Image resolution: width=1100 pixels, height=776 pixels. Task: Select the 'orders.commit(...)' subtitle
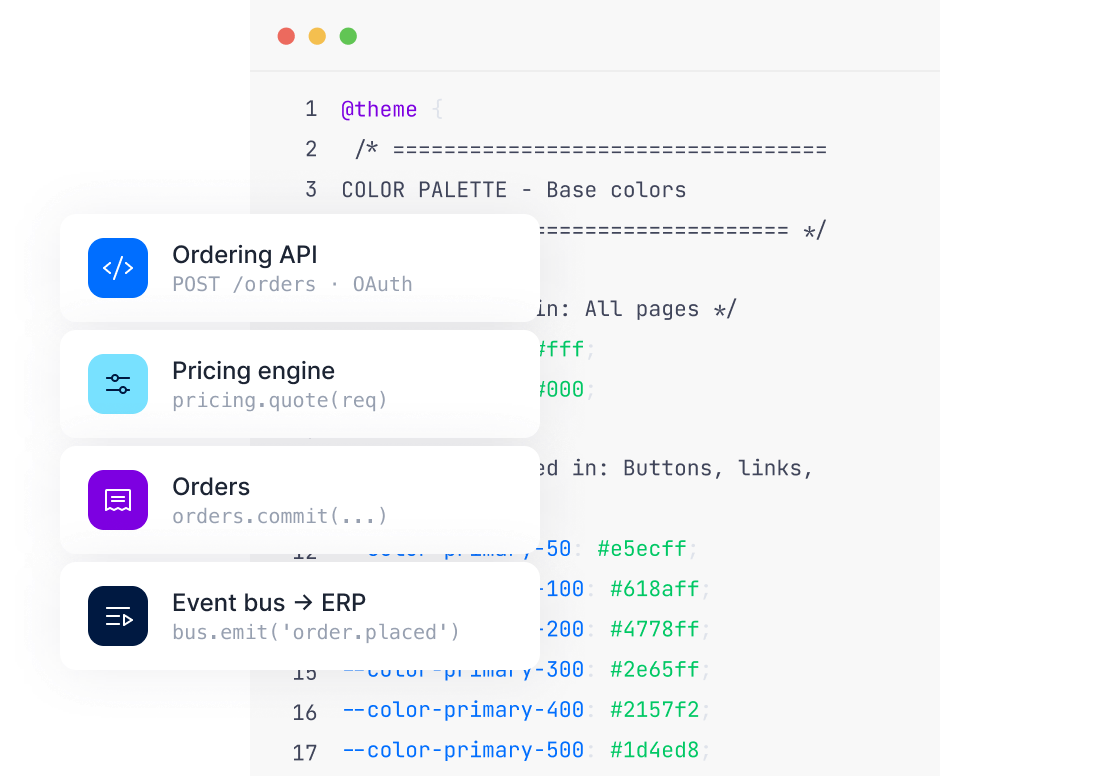pos(279,516)
